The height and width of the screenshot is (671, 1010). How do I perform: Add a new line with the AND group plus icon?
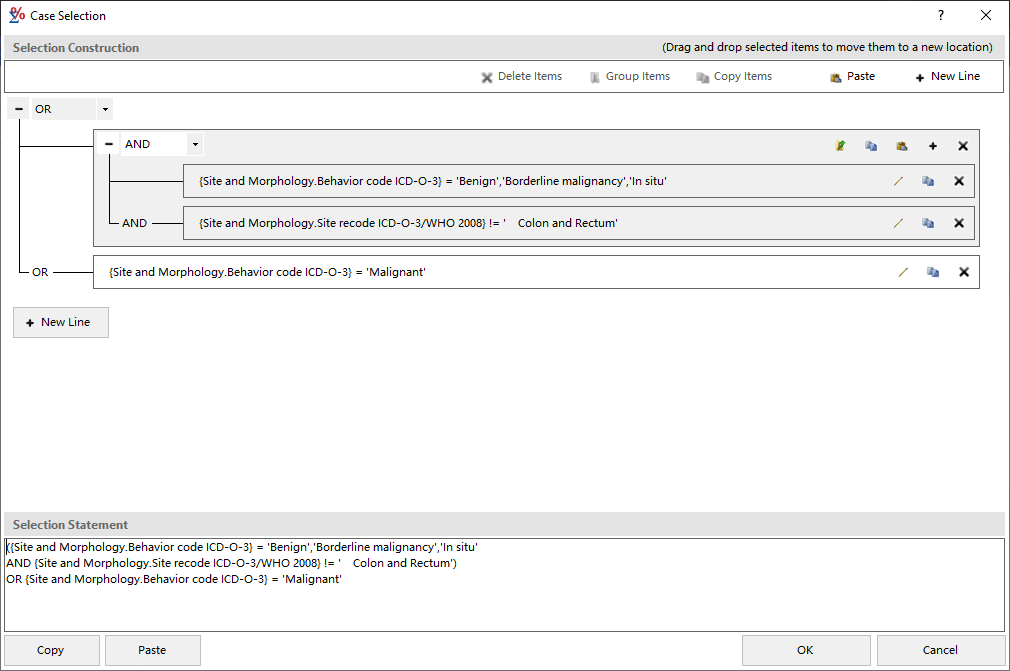click(933, 146)
